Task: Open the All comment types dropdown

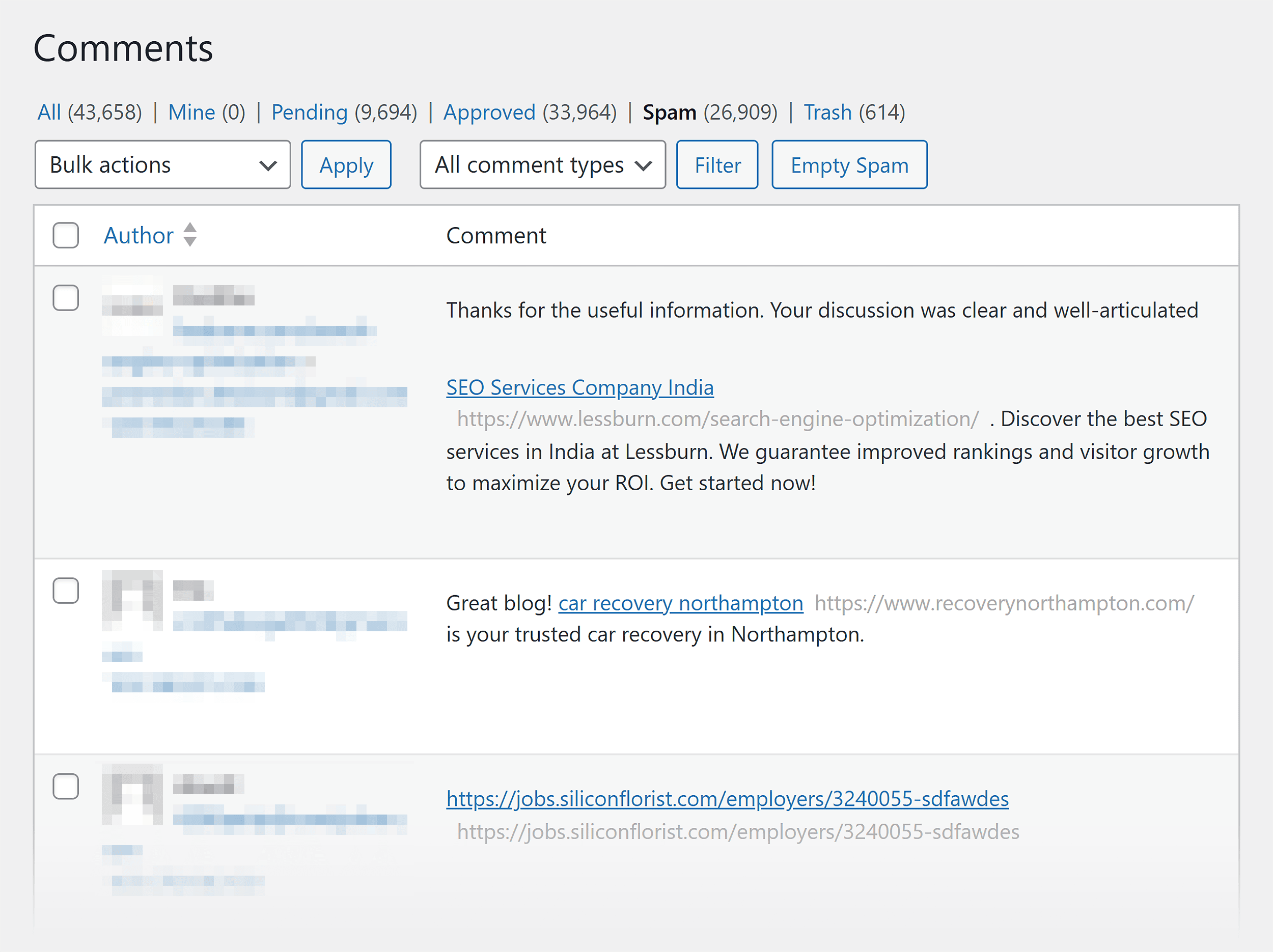Action: tap(542, 164)
